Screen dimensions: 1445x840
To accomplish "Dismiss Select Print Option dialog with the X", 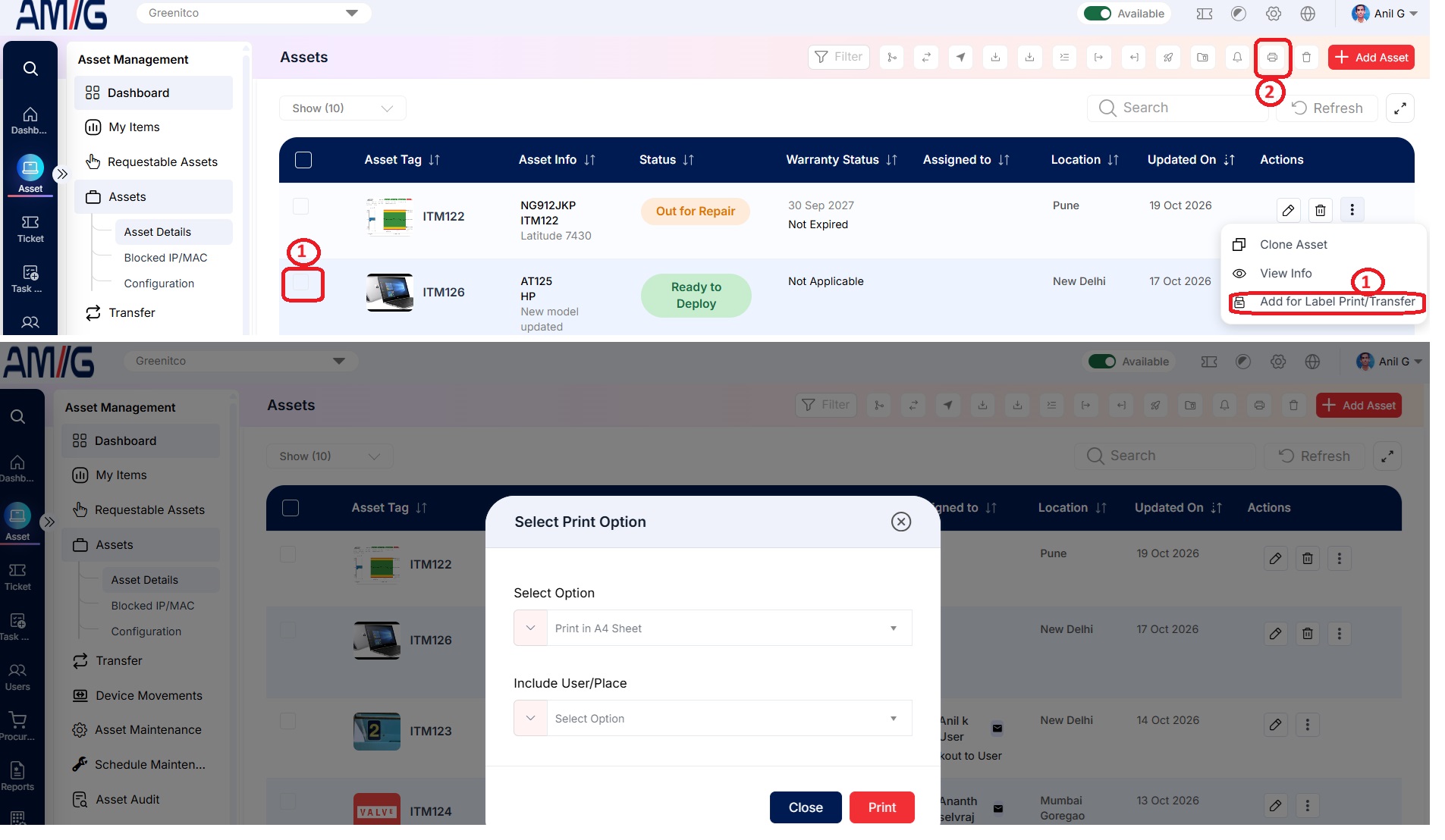I will [900, 522].
